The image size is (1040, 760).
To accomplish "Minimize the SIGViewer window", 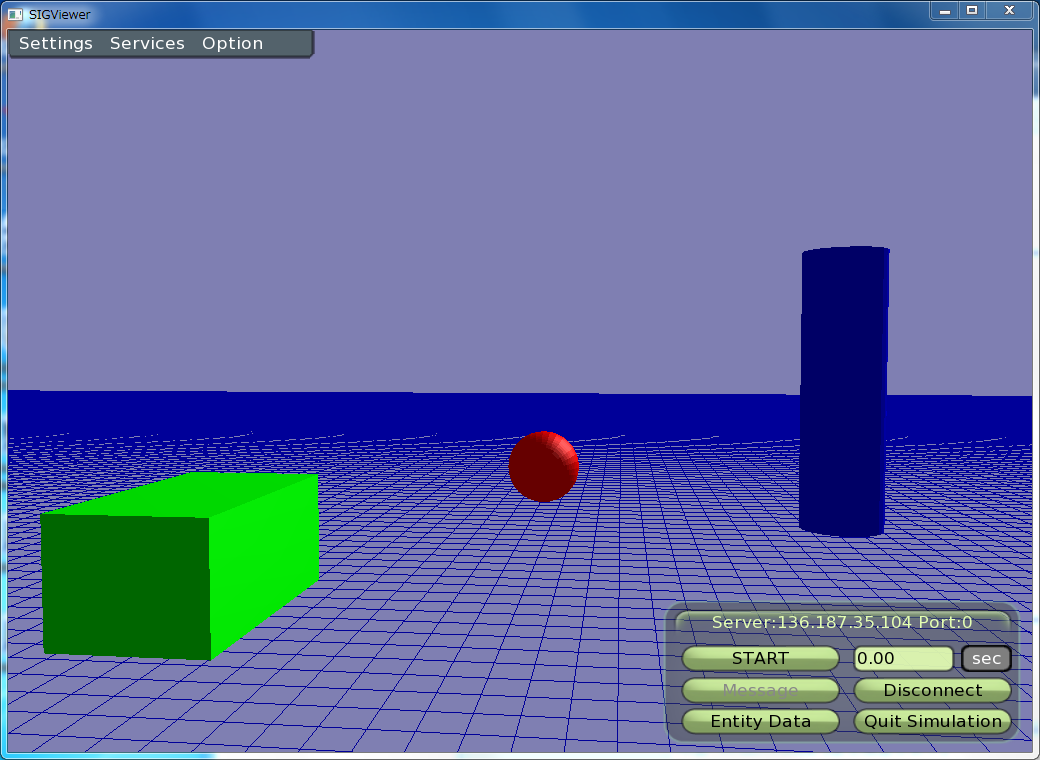I will click(x=945, y=10).
